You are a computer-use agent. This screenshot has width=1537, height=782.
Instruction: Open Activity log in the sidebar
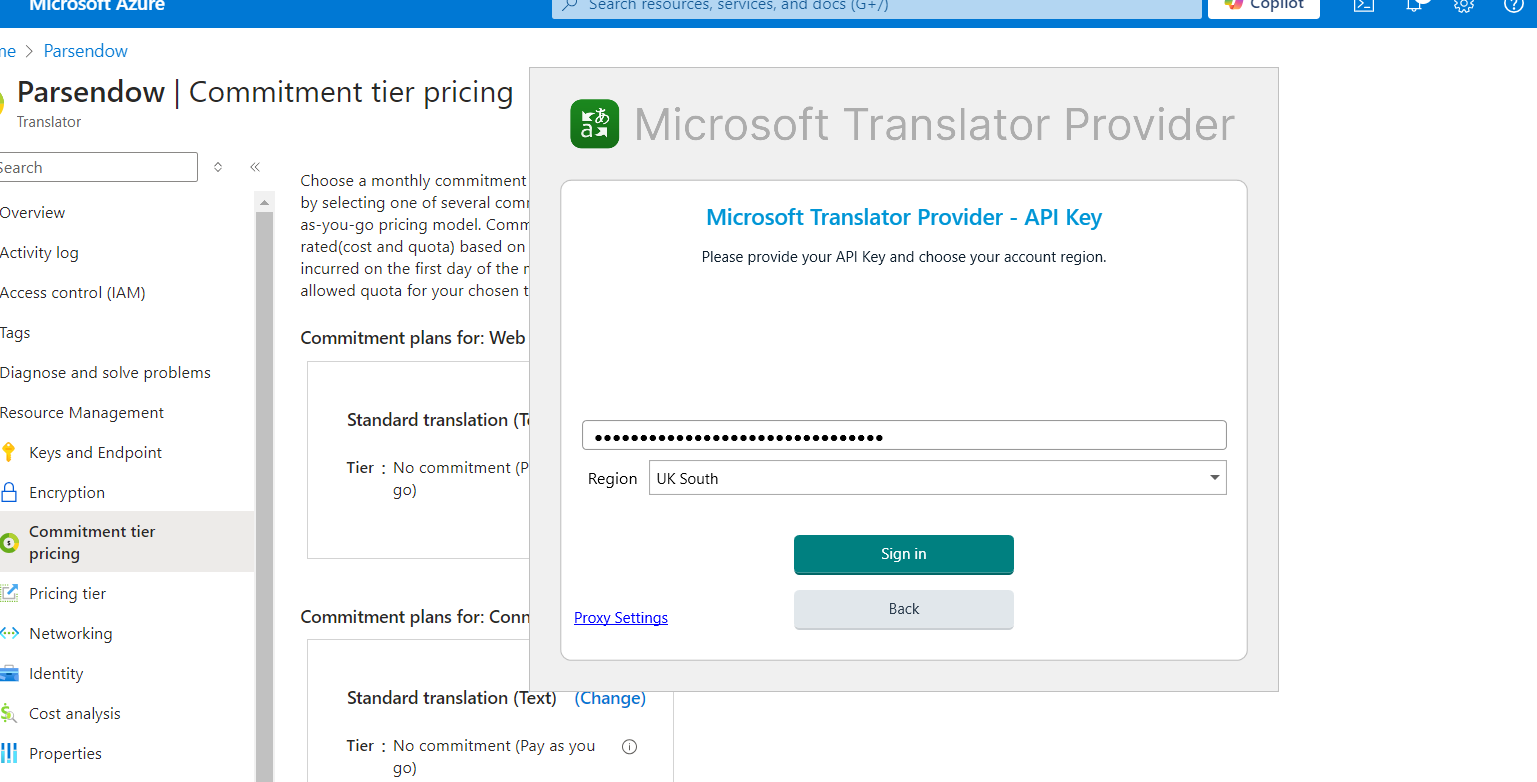[39, 253]
